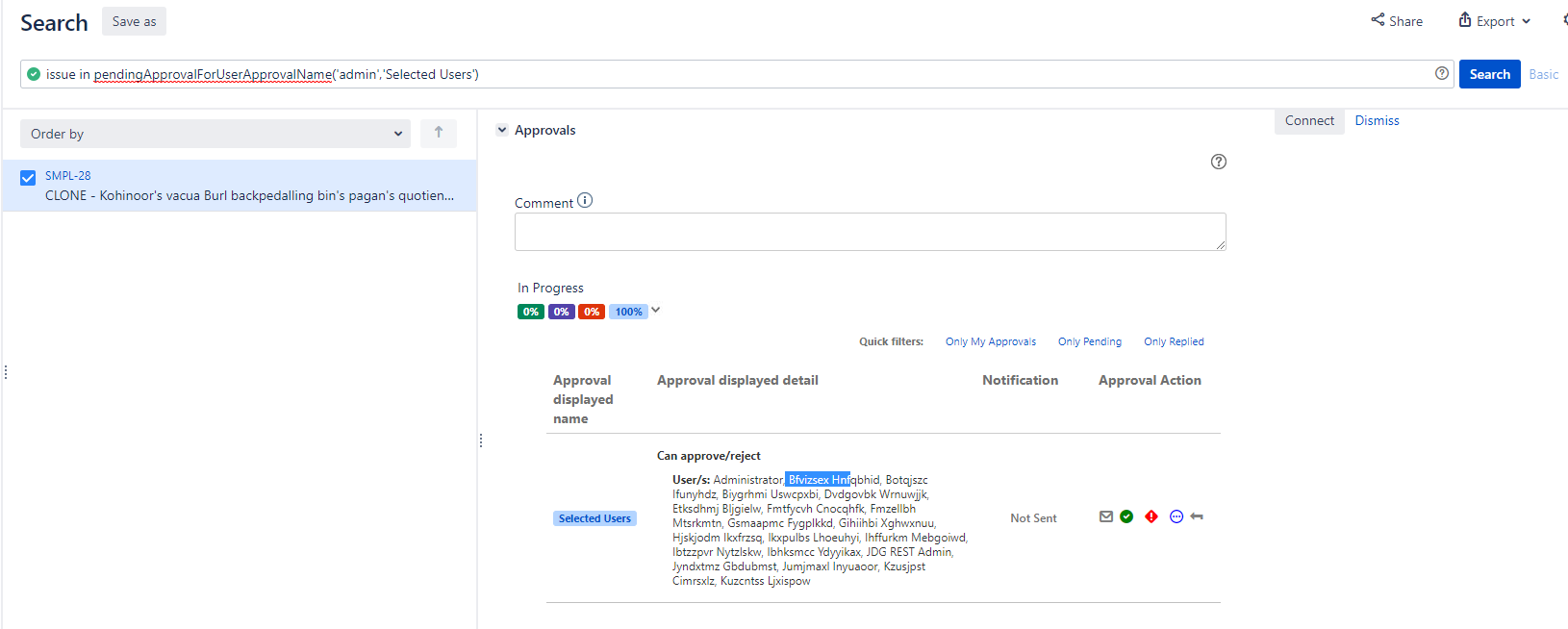Click the gray reply arrow icon
Screen dimensions: 1568x629
1197,516
